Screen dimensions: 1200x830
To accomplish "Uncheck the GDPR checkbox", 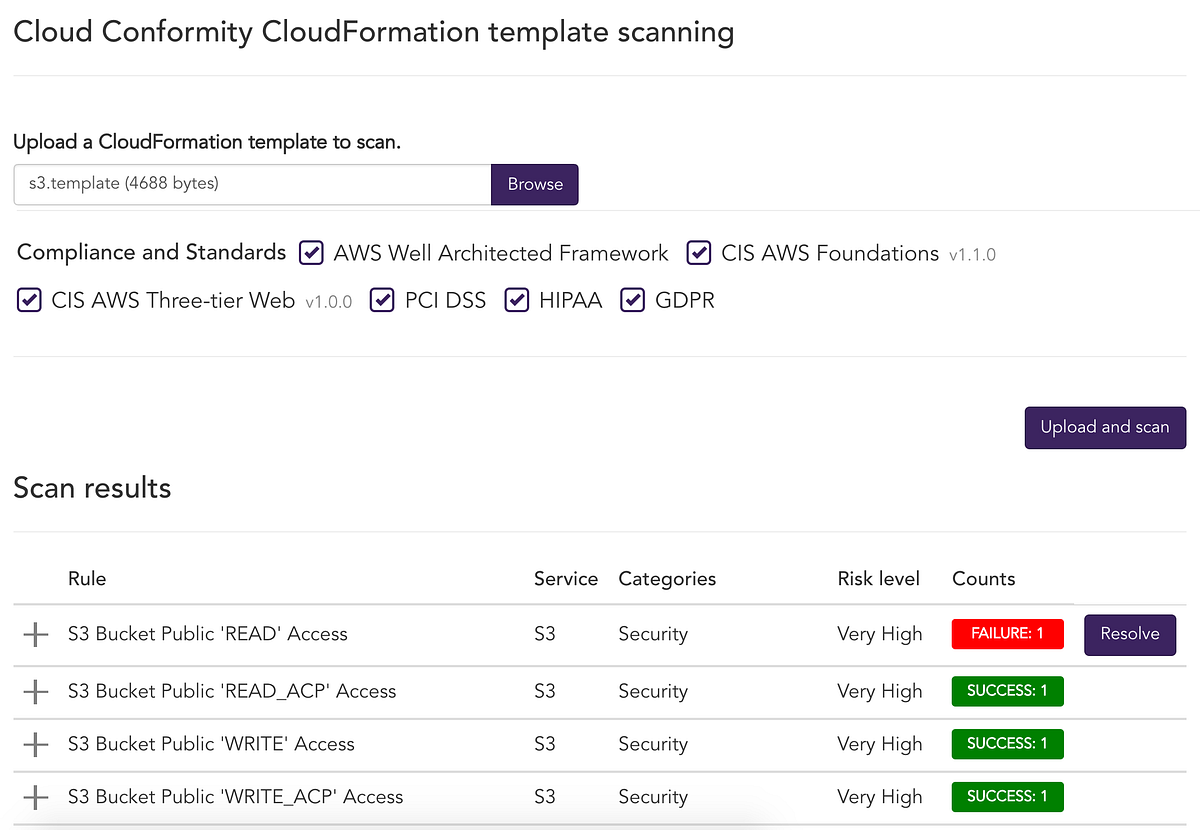I will click(632, 300).
